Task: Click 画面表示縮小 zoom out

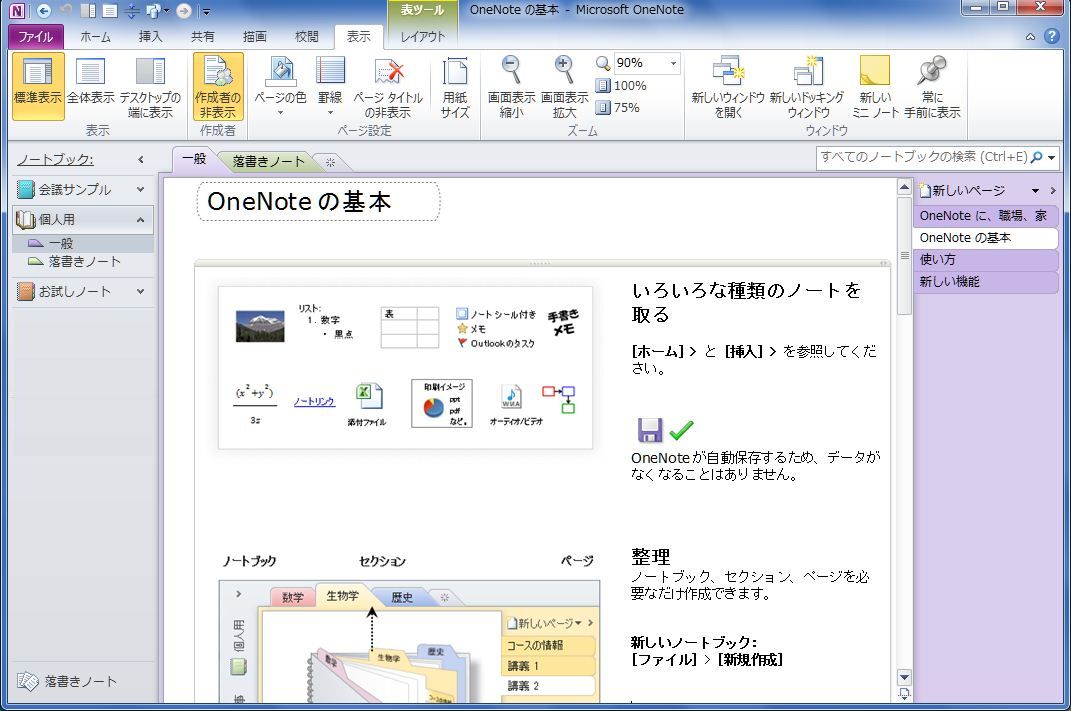Action: point(512,87)
